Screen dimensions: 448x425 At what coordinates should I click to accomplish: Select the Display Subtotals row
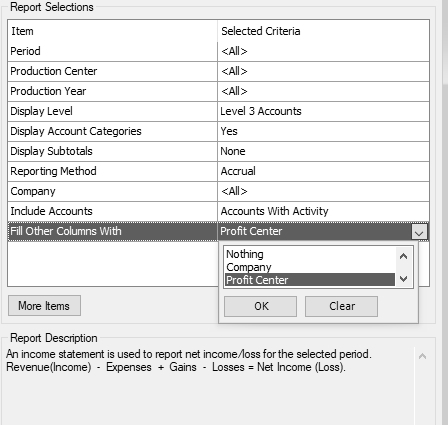coord(218,151)
